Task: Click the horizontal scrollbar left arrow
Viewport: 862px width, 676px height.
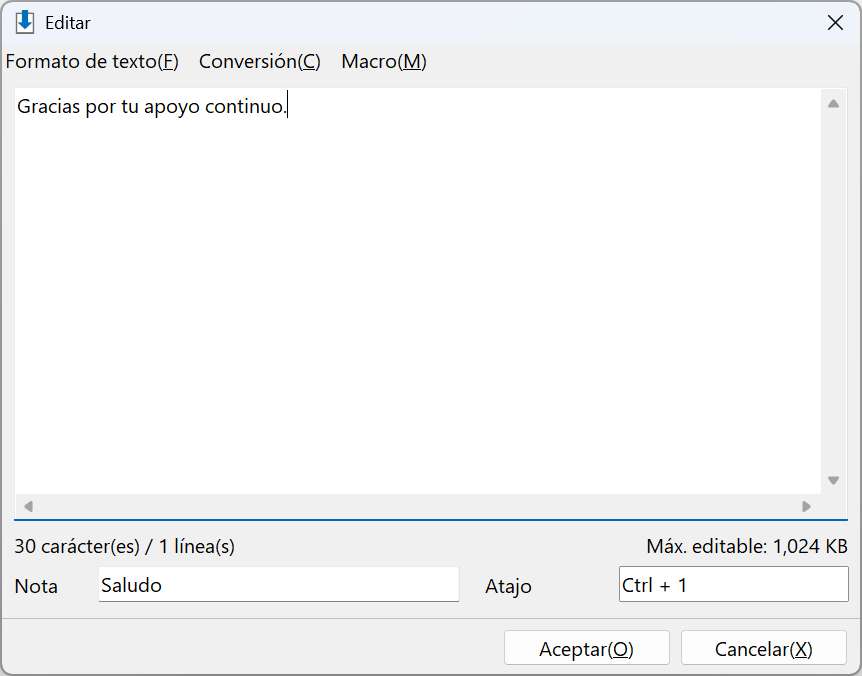Action: 29,506
